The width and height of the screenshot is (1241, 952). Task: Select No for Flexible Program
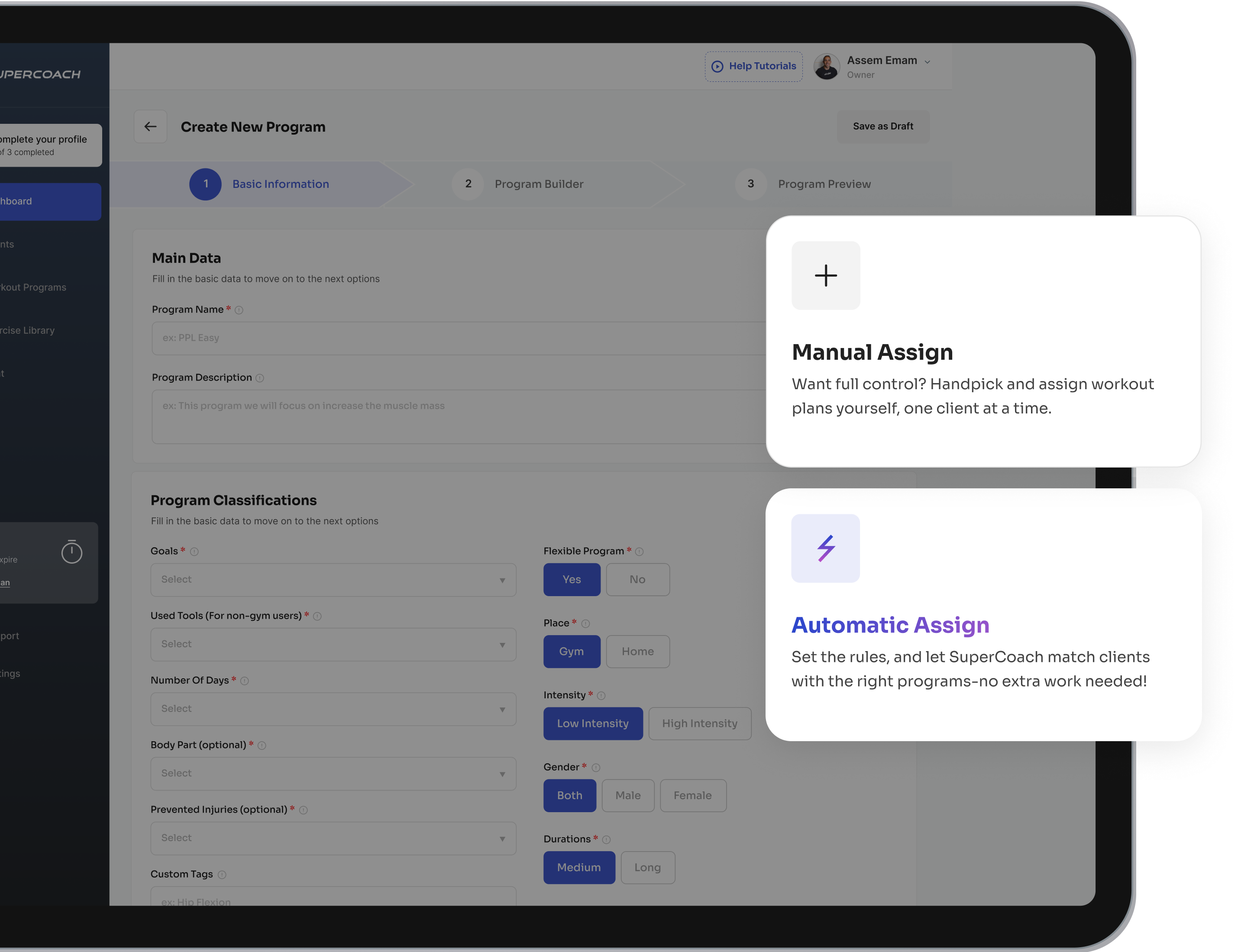coord(637,579)
